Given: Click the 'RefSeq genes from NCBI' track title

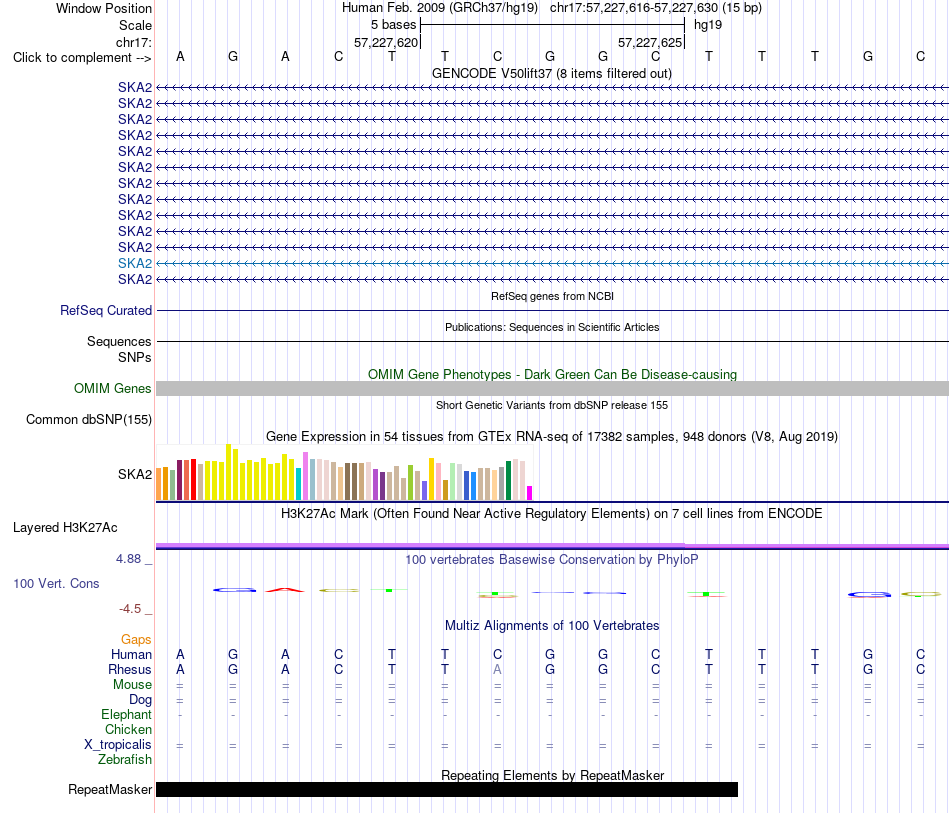Looking at the screenshot, I should click(x=552, y=296).
